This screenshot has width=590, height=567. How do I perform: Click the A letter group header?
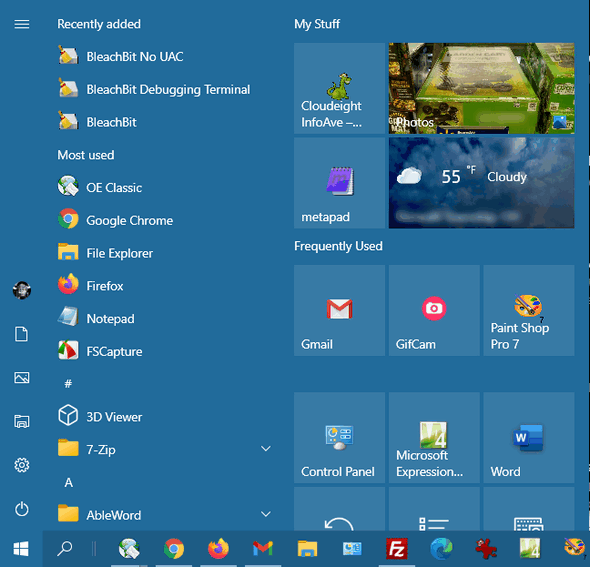[68, 482]
